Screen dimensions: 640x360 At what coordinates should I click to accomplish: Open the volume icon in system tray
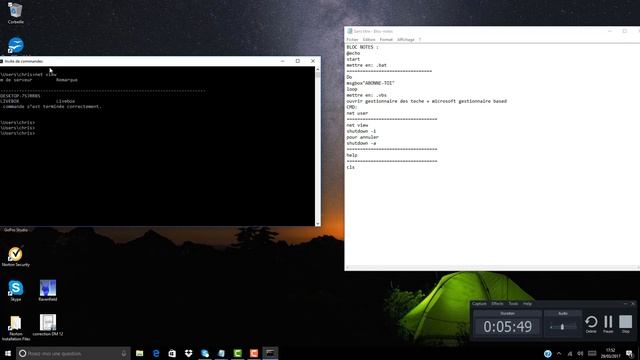(580, 353)
